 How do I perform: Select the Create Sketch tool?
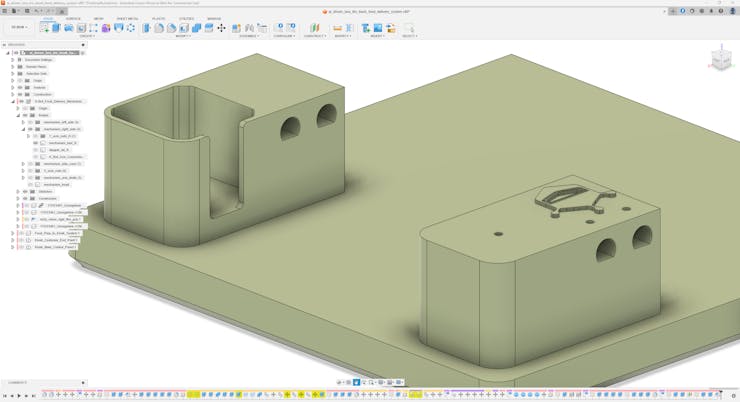(x=44, y=28)
